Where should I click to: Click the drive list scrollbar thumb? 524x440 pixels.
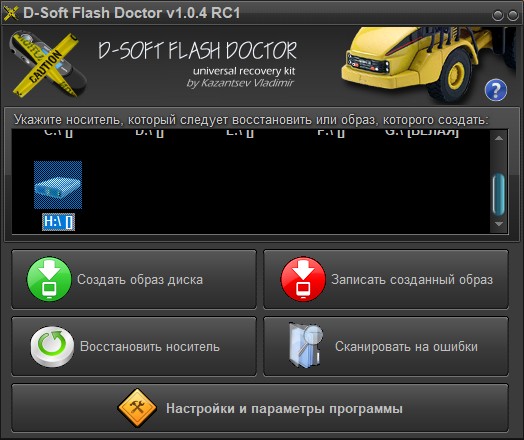pos(499,194)
